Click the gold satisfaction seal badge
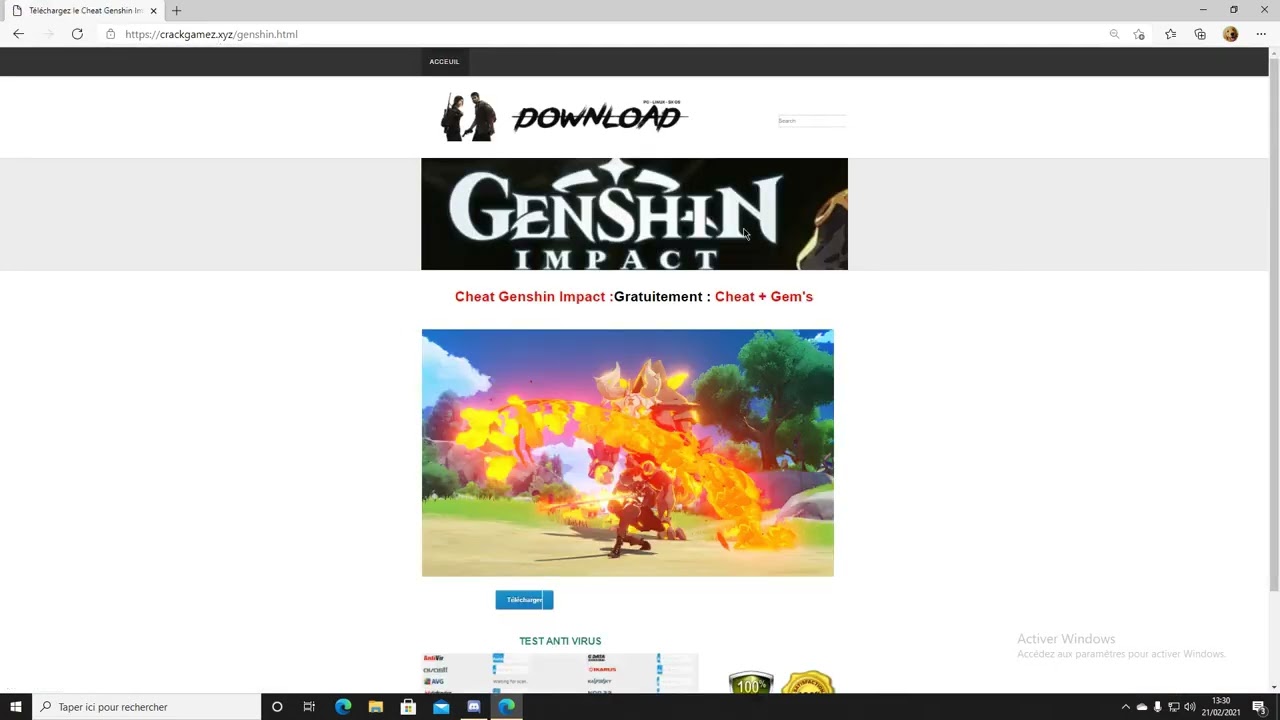Viewport: 1280px width, 720px height. [807, 683]
